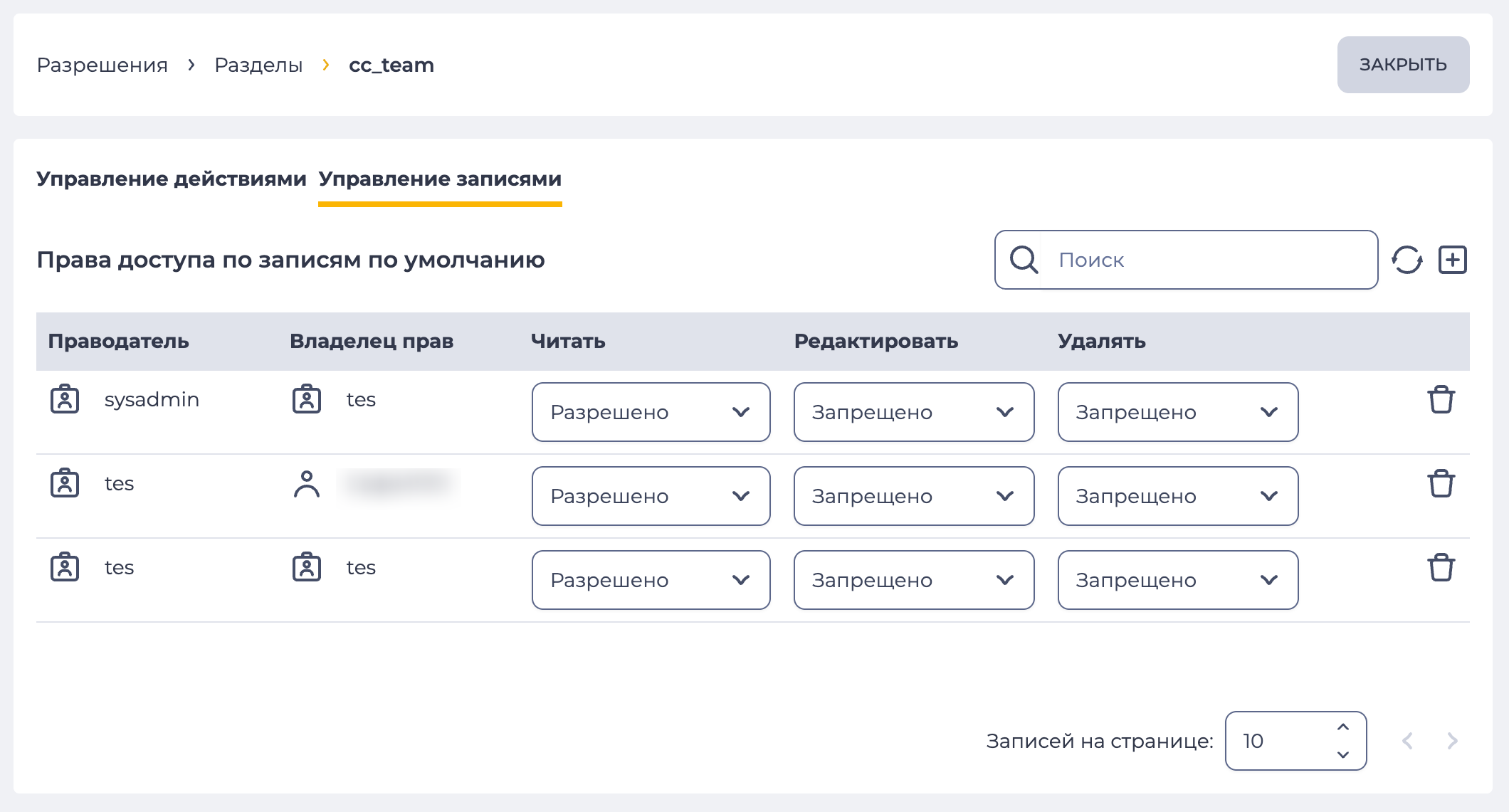Increase records per page with up arrow
1509x812 pixels.
(1343, 727)
